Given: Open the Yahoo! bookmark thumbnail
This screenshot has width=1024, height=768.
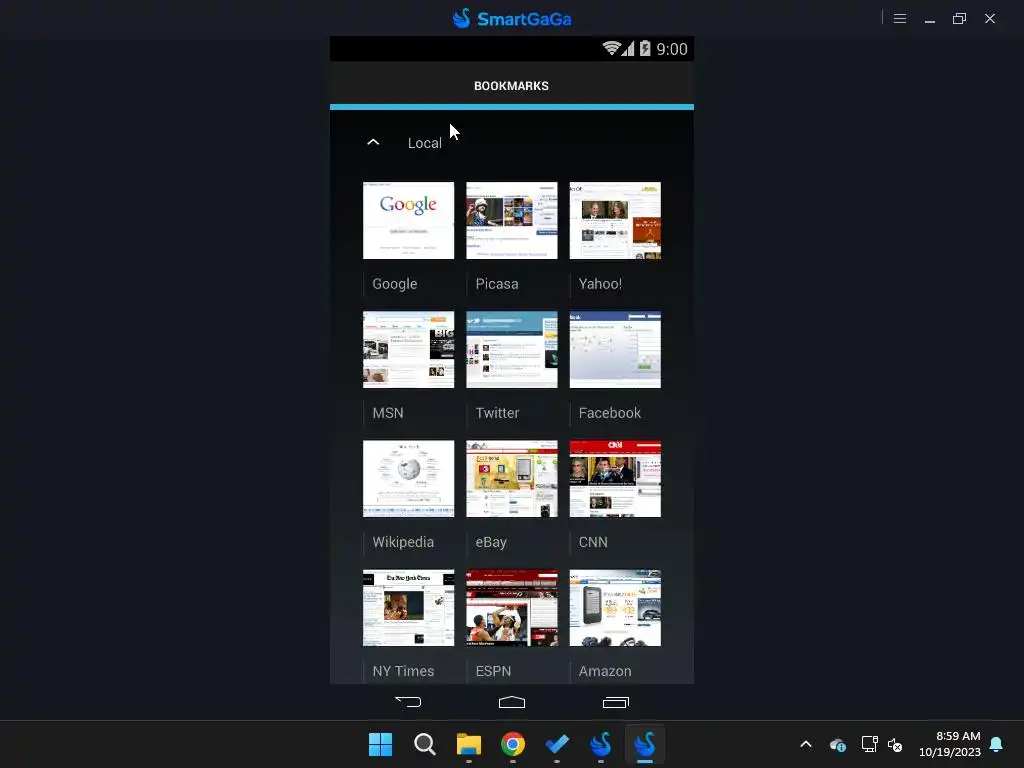Looking at the screenshot, I should click(x=615, y=221).
